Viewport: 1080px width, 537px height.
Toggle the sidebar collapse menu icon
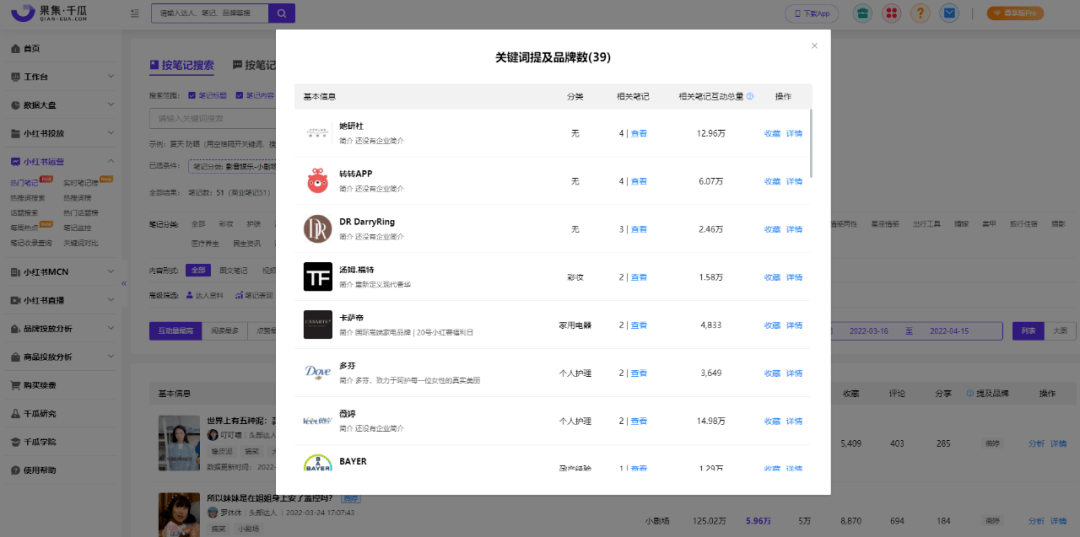(x=135, y=13)
